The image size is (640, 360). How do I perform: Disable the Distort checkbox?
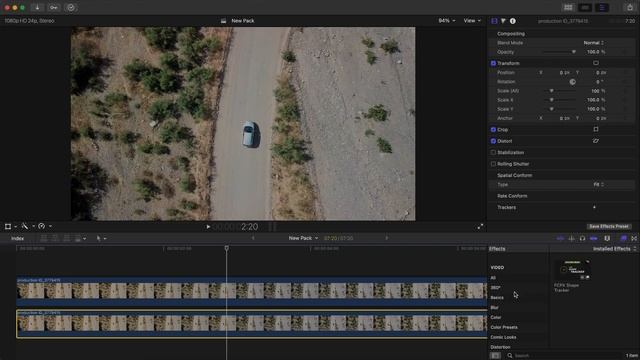tap(493, 141)
